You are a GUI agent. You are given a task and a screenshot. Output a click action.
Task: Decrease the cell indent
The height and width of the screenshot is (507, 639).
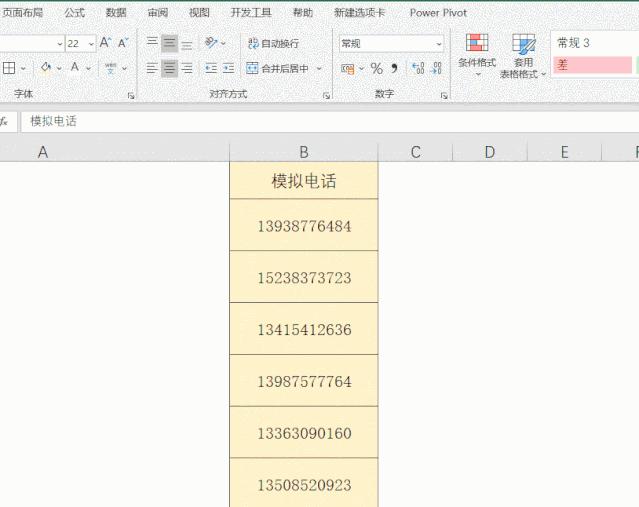[x=211, y=68]
